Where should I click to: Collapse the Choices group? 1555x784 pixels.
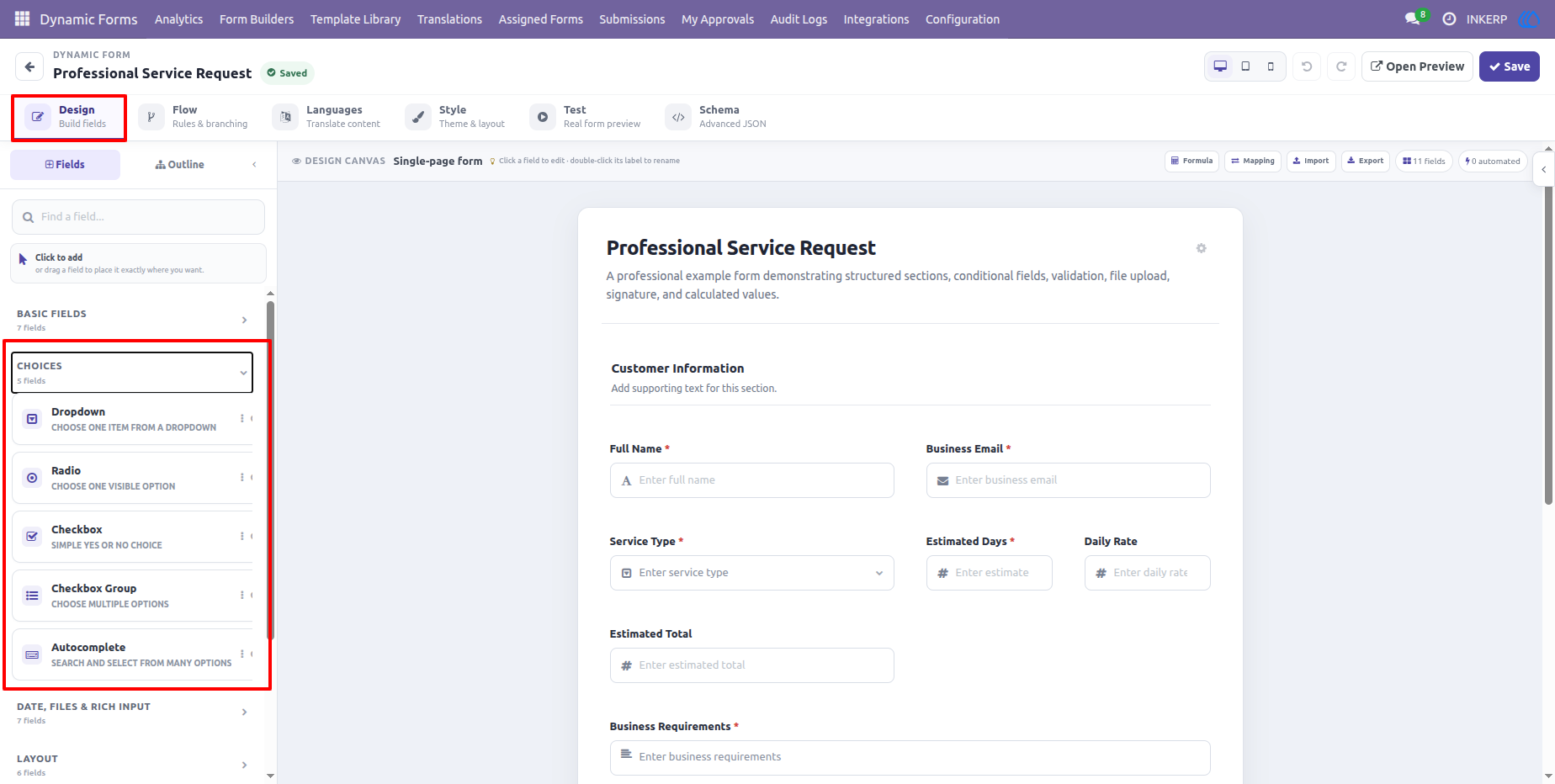(132, 373)
